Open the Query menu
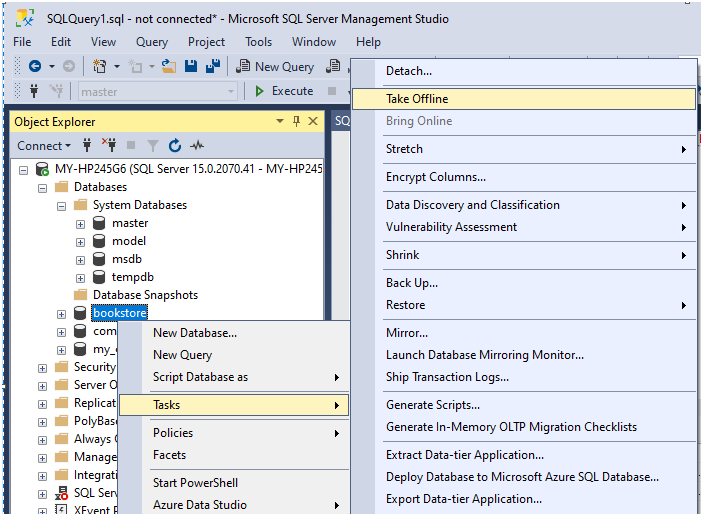 click(152, 42)
